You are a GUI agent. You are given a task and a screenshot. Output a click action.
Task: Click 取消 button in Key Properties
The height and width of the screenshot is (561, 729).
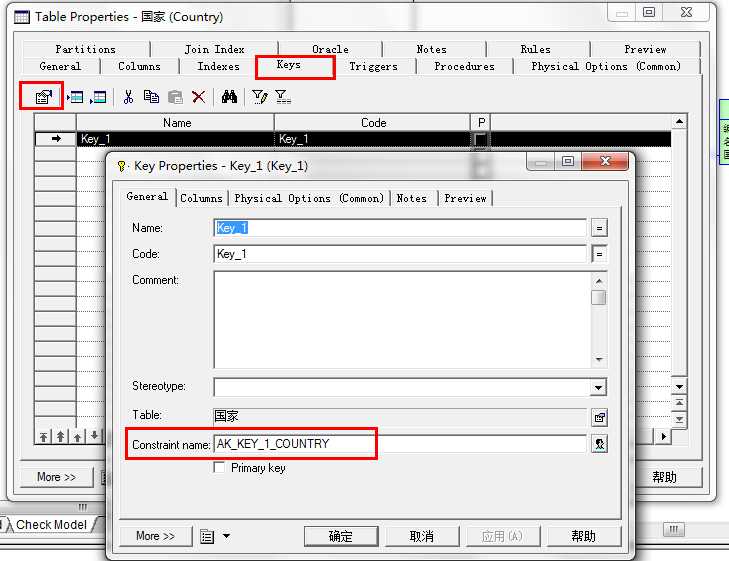422,536
